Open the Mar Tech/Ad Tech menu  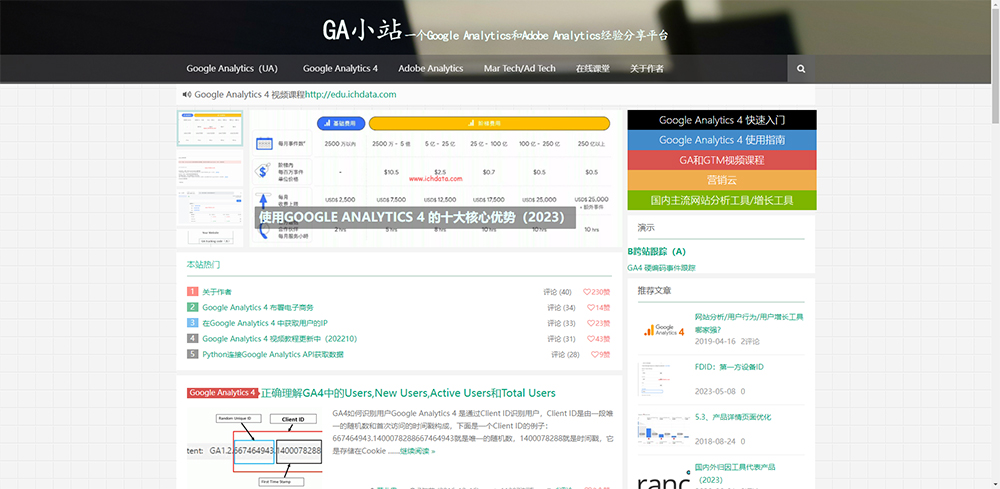click(519, 68)
